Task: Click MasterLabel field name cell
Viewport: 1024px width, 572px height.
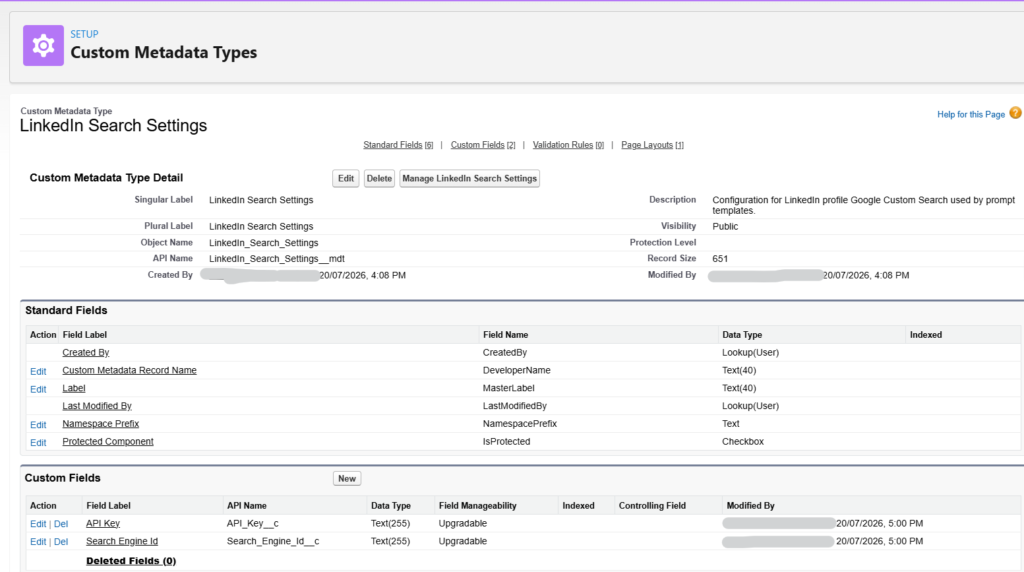Action: point(509,388)
